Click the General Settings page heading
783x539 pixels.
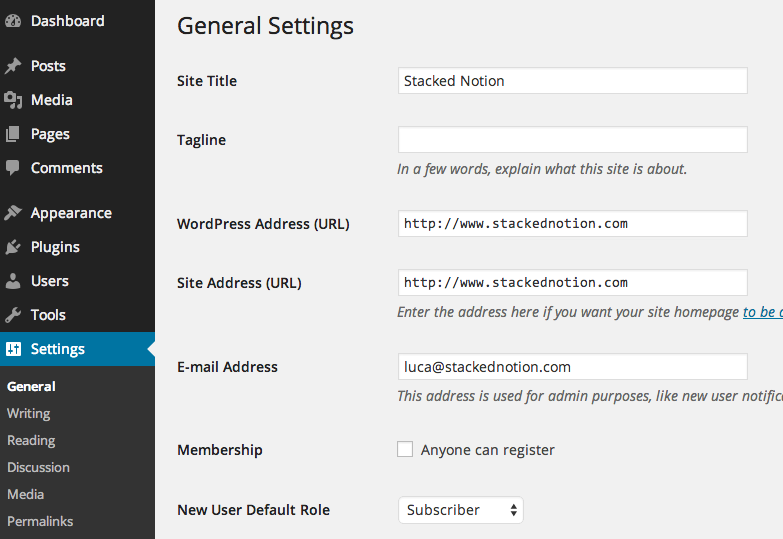pos(265,26)
